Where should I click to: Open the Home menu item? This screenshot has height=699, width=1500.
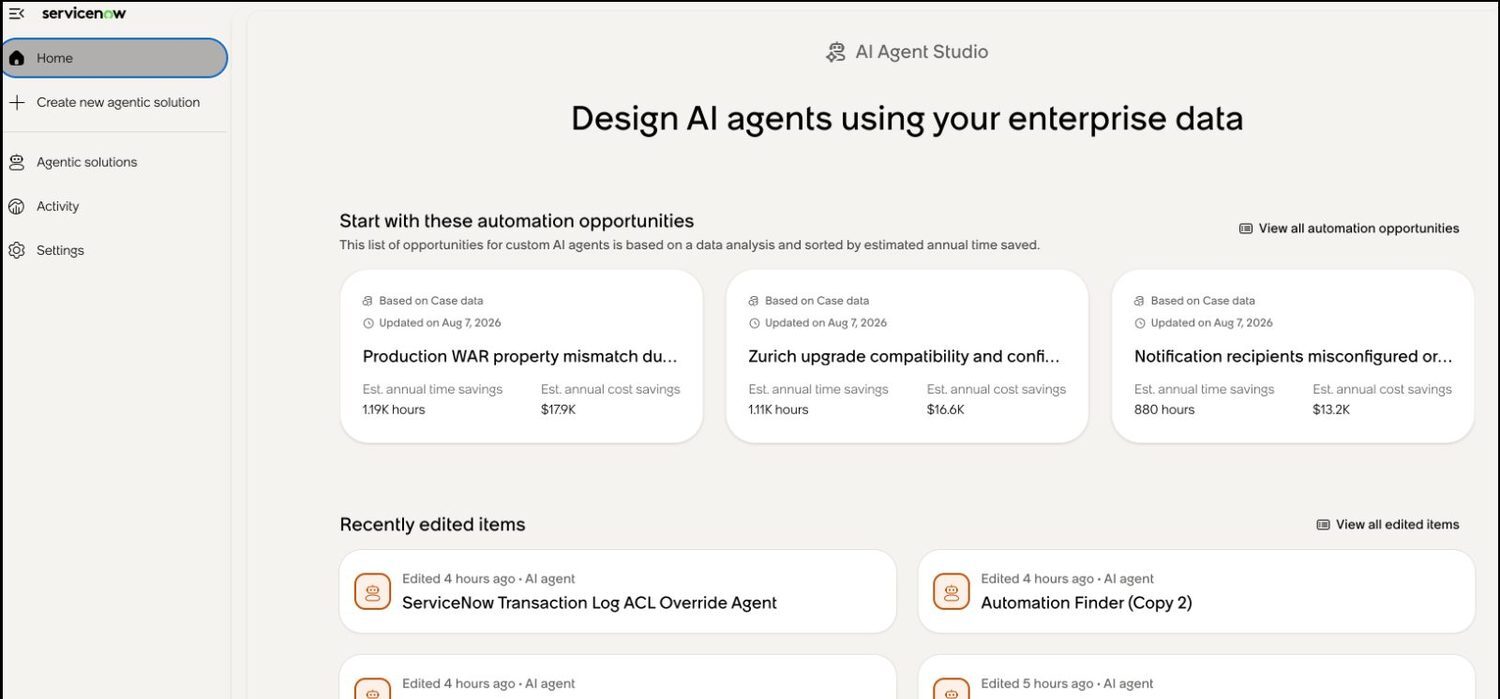click(x=114, y=58)
